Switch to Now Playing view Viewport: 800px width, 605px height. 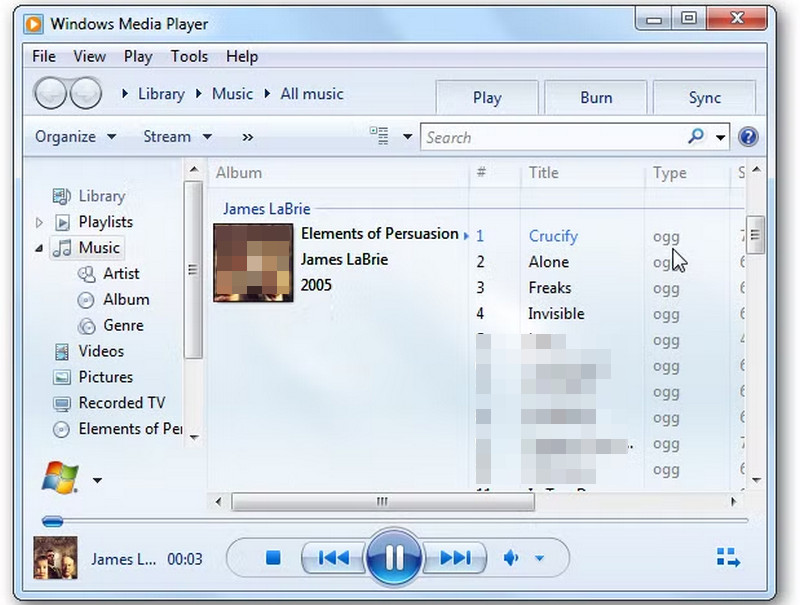[728, 557]
